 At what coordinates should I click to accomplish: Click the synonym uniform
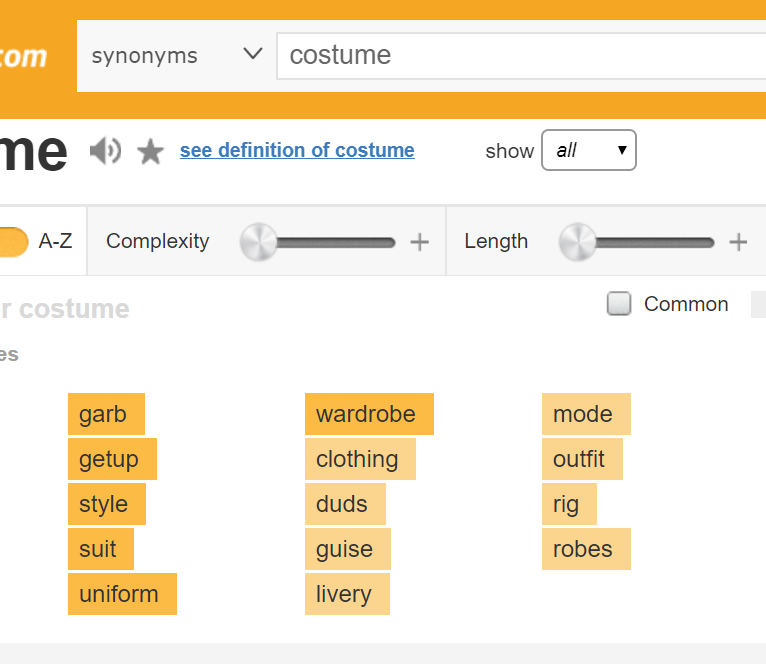pos(121,594)
